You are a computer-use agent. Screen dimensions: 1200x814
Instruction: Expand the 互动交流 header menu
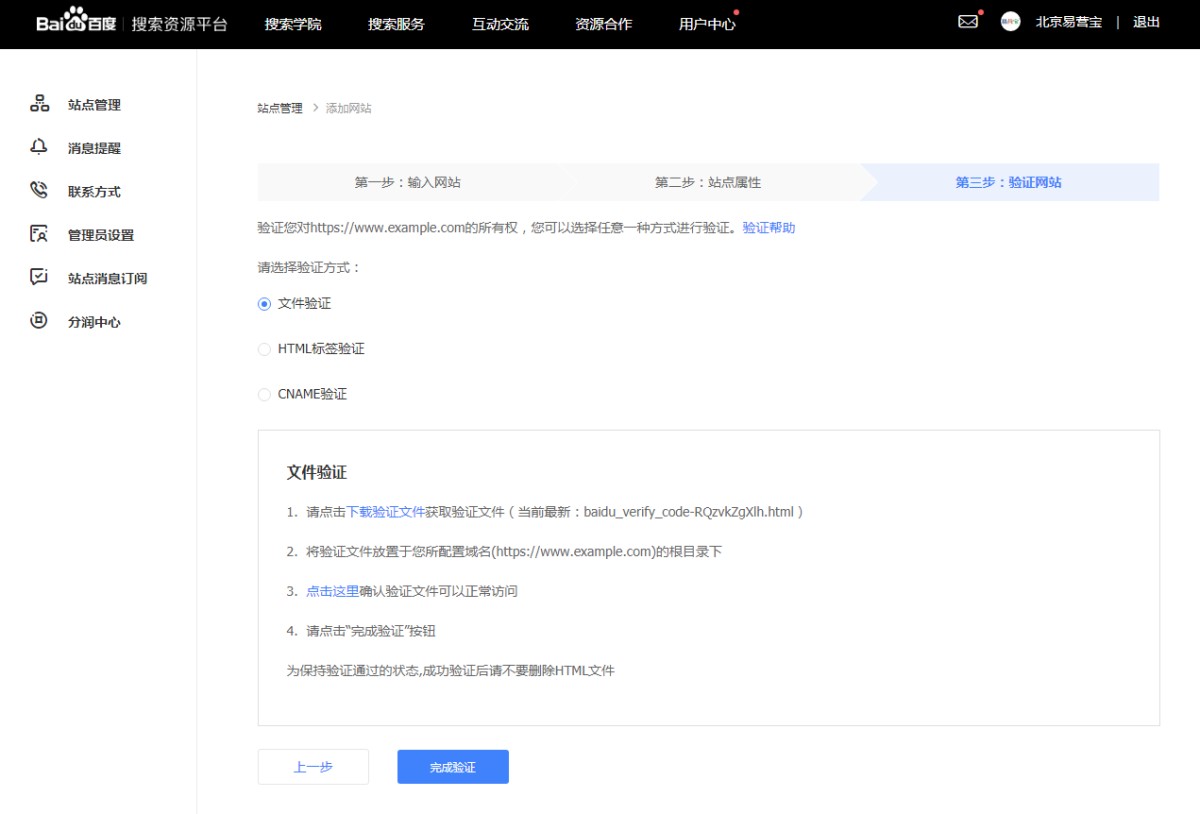point(500,24)
